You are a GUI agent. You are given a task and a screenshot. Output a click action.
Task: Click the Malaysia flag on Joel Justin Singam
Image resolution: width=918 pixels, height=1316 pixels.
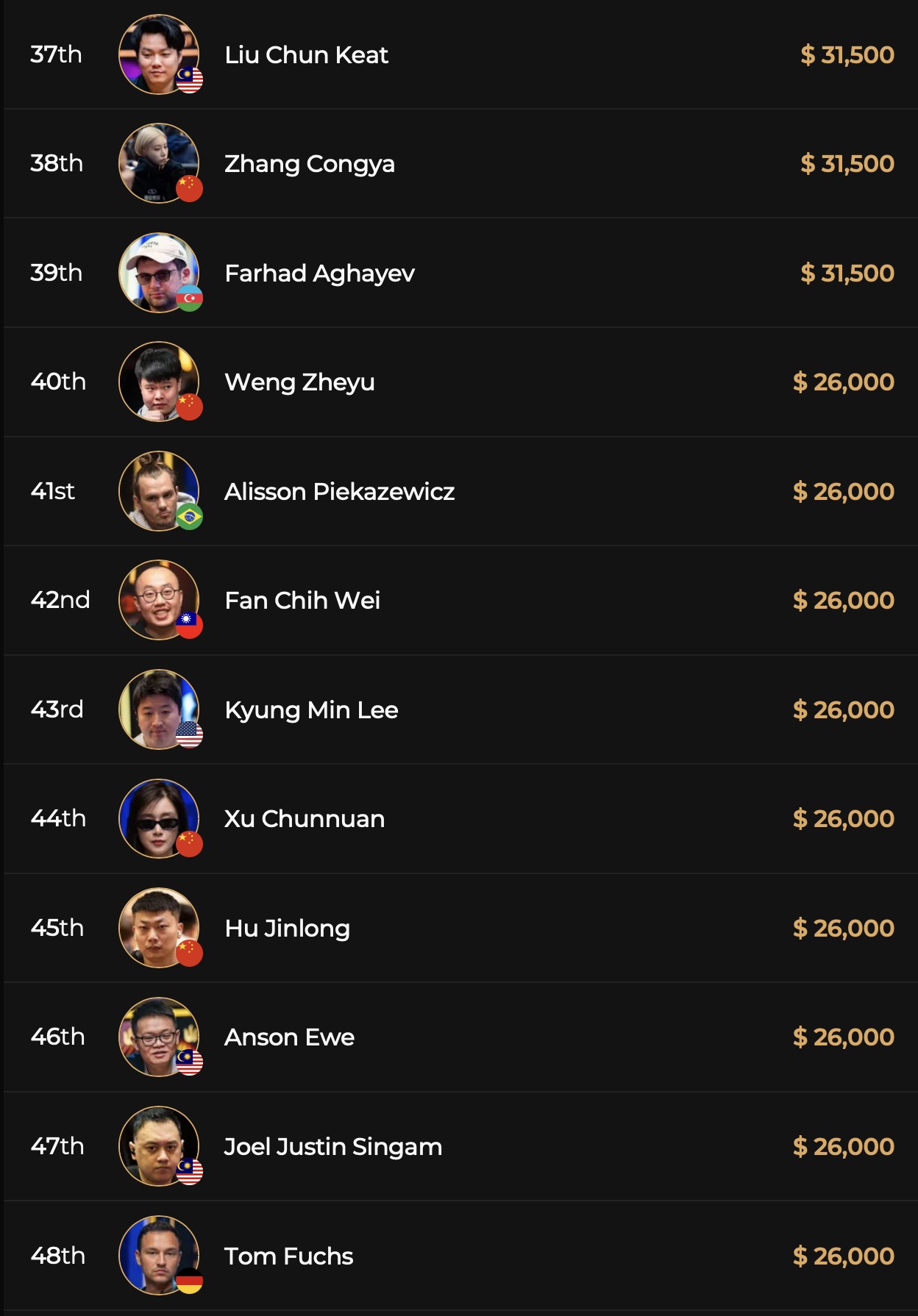pyautogui.click(x=189, y=1172)
